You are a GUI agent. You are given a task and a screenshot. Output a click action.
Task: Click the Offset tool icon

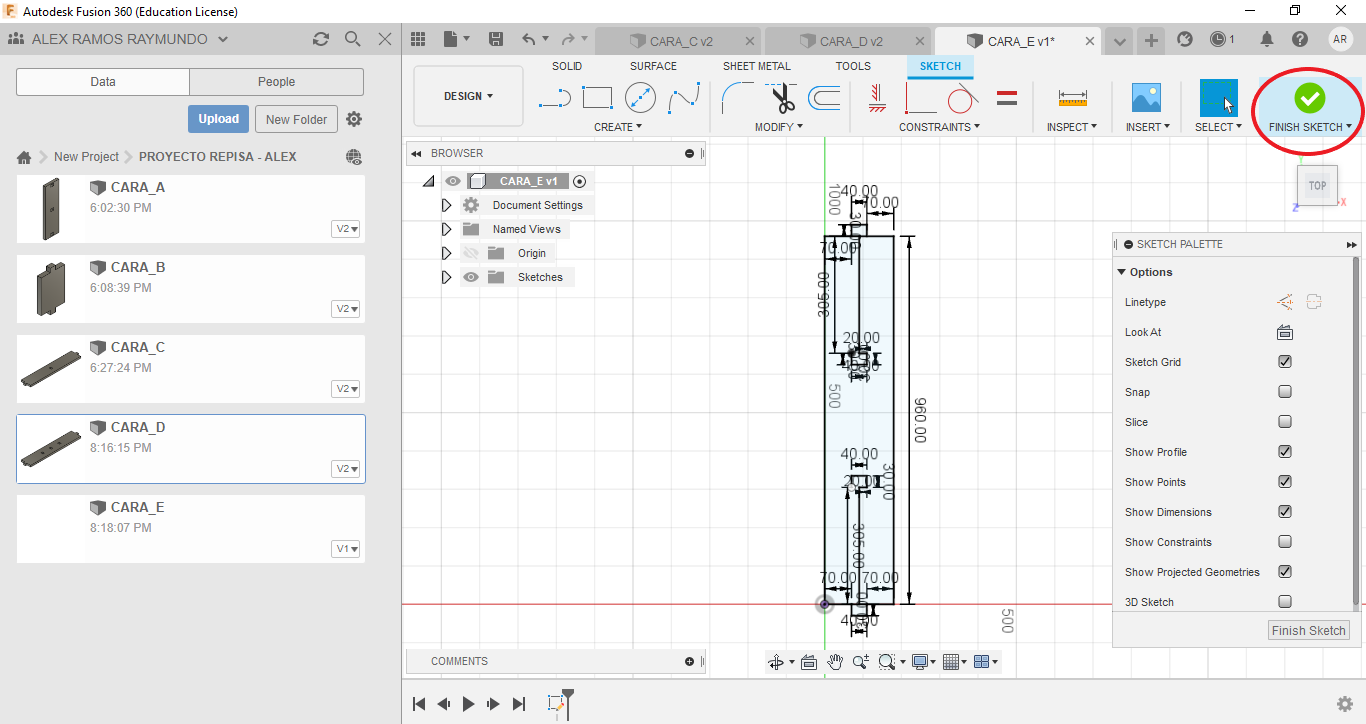click(x=824, y=98)
